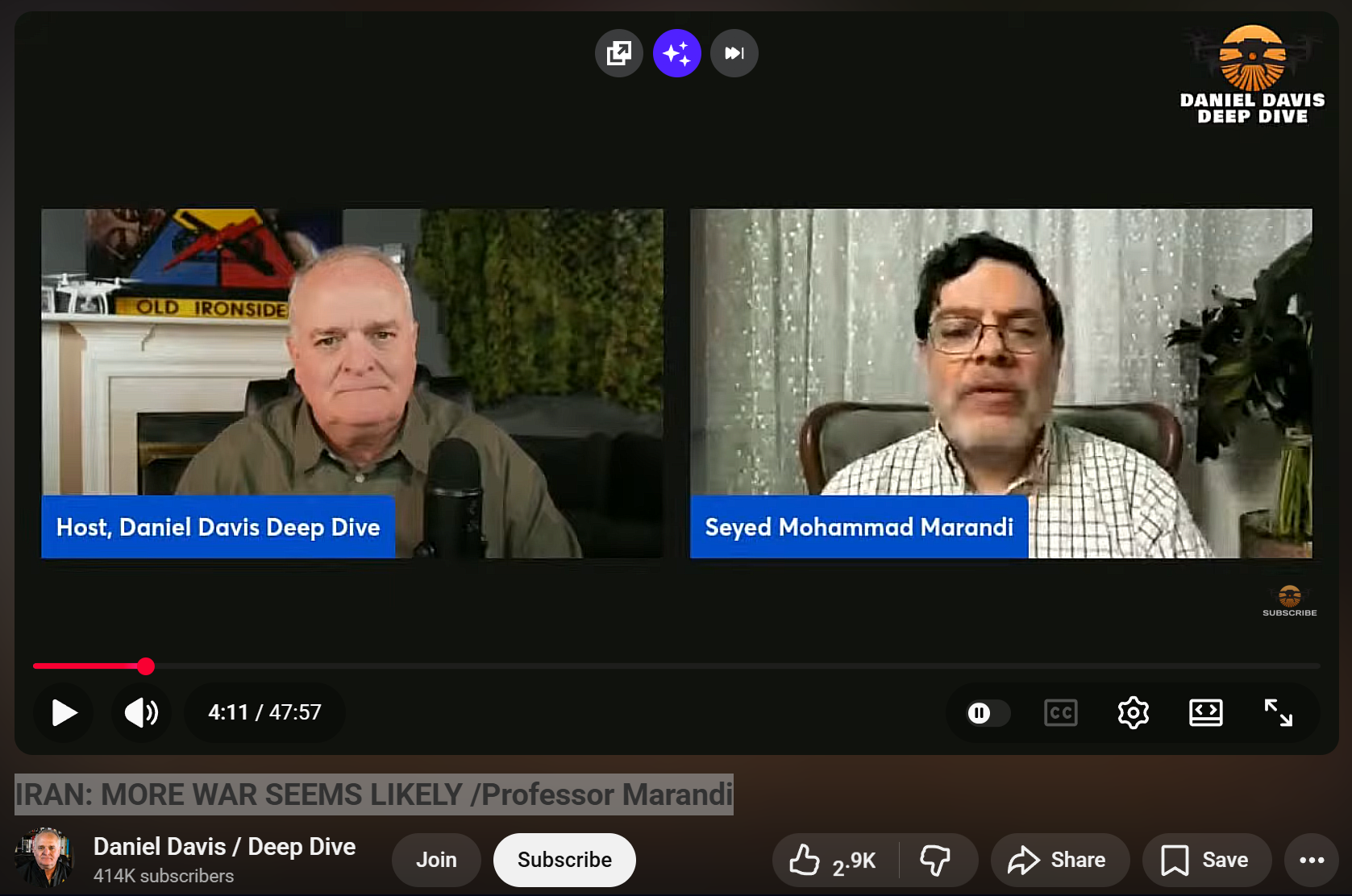Play the video
The width and height of the screenshot is (1352, 896).
click(64, 712)
